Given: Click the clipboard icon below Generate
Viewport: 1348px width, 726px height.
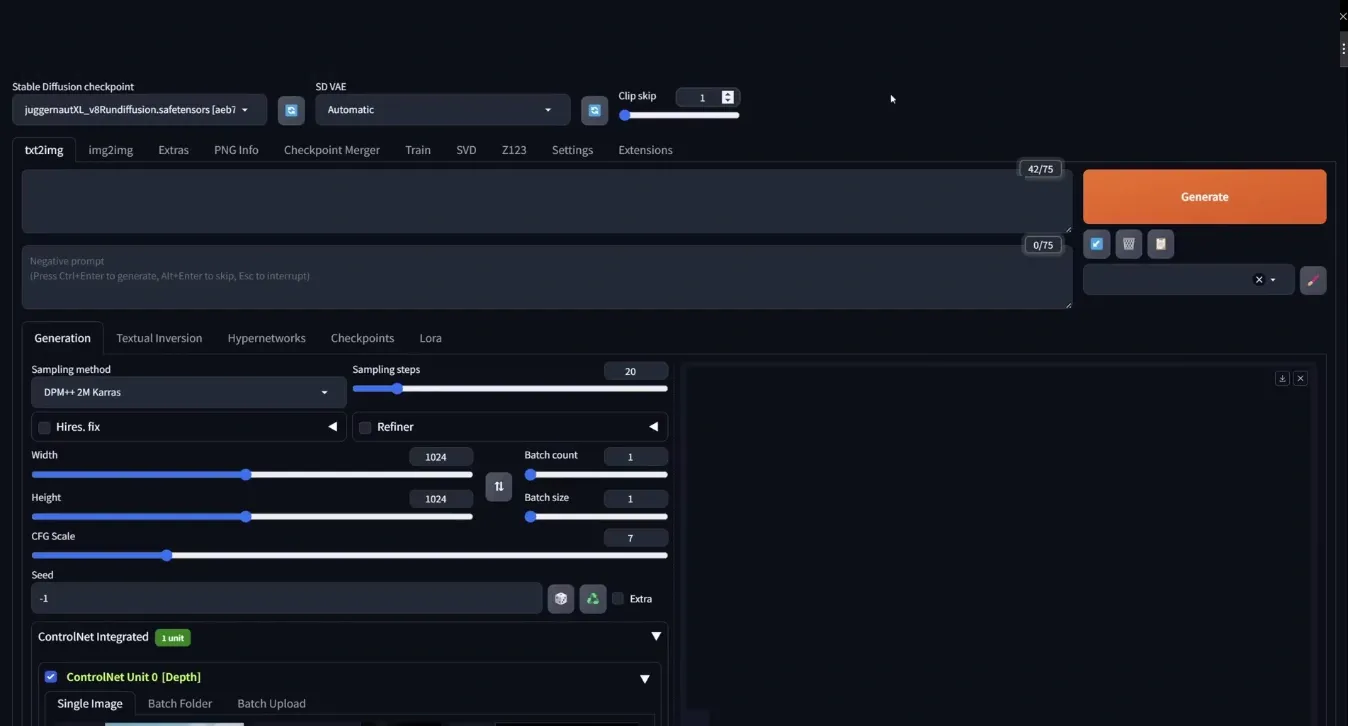Looking at the screenshot, I should click(1161, 244).
